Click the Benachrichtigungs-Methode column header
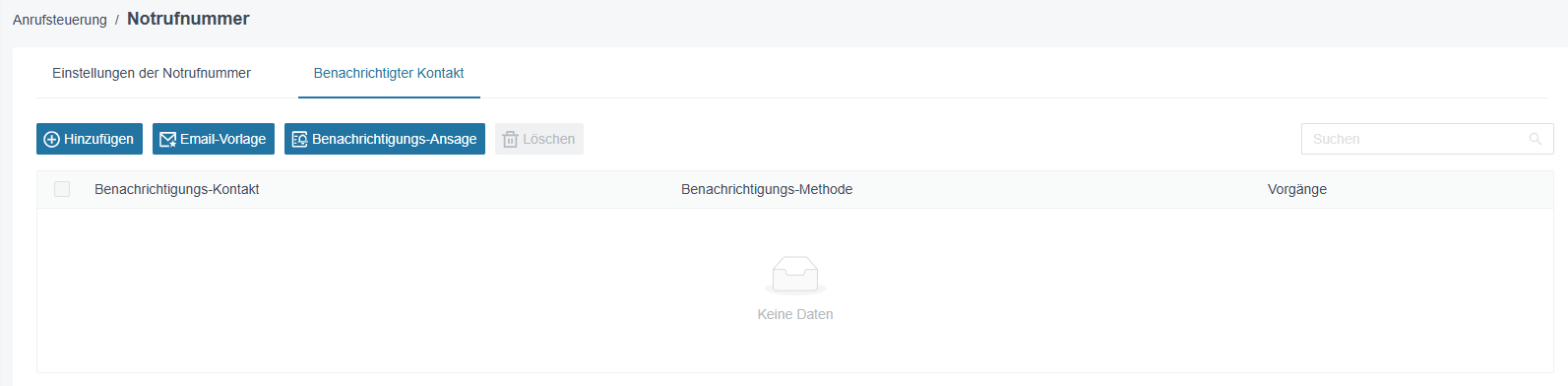Image resolution: width=1568 pixels, height=386 pixels. [x=767, y=189]
